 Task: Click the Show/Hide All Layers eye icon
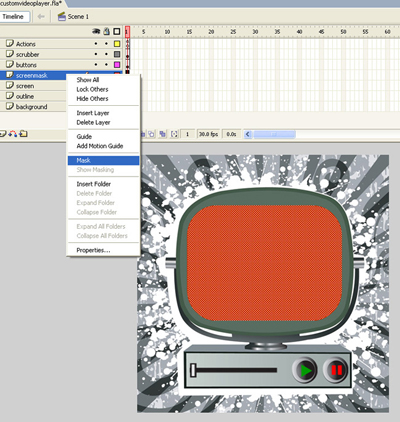pos(96,31)
